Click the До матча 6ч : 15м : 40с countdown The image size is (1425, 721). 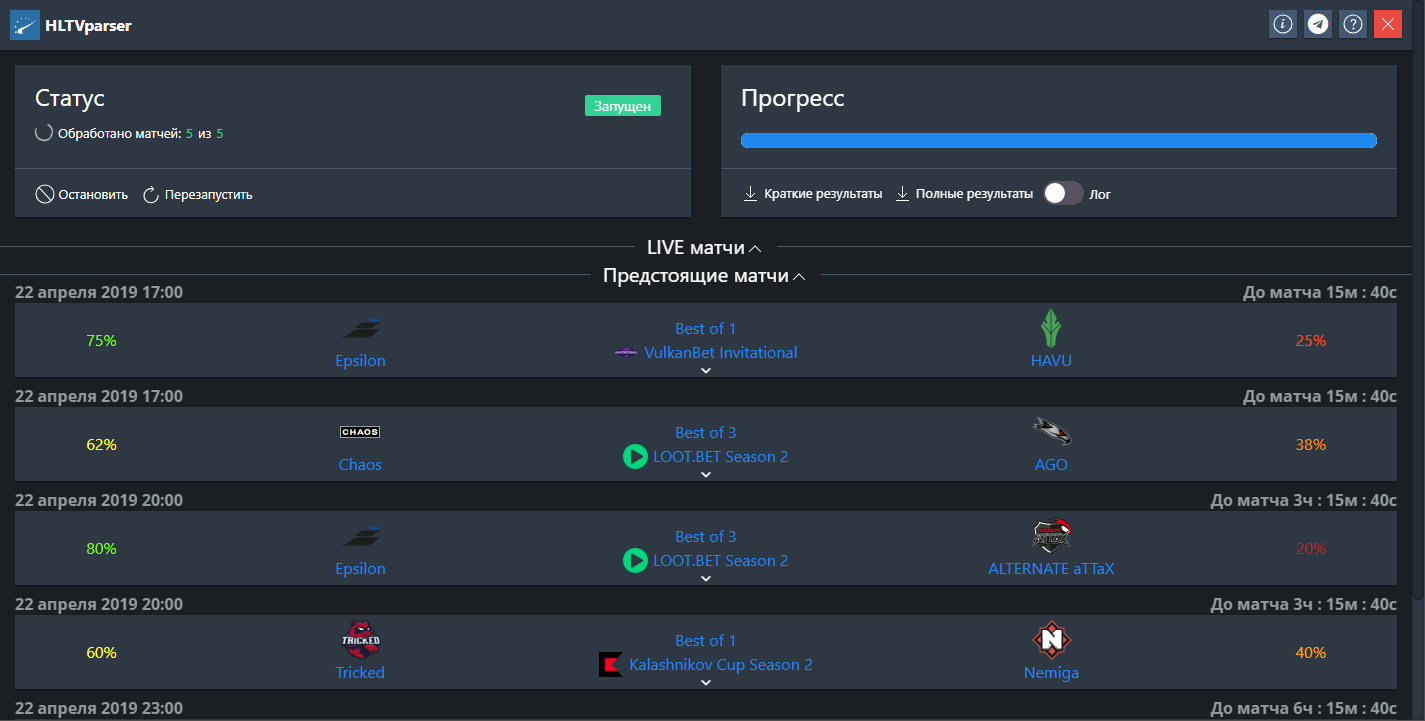(1303, 708)
